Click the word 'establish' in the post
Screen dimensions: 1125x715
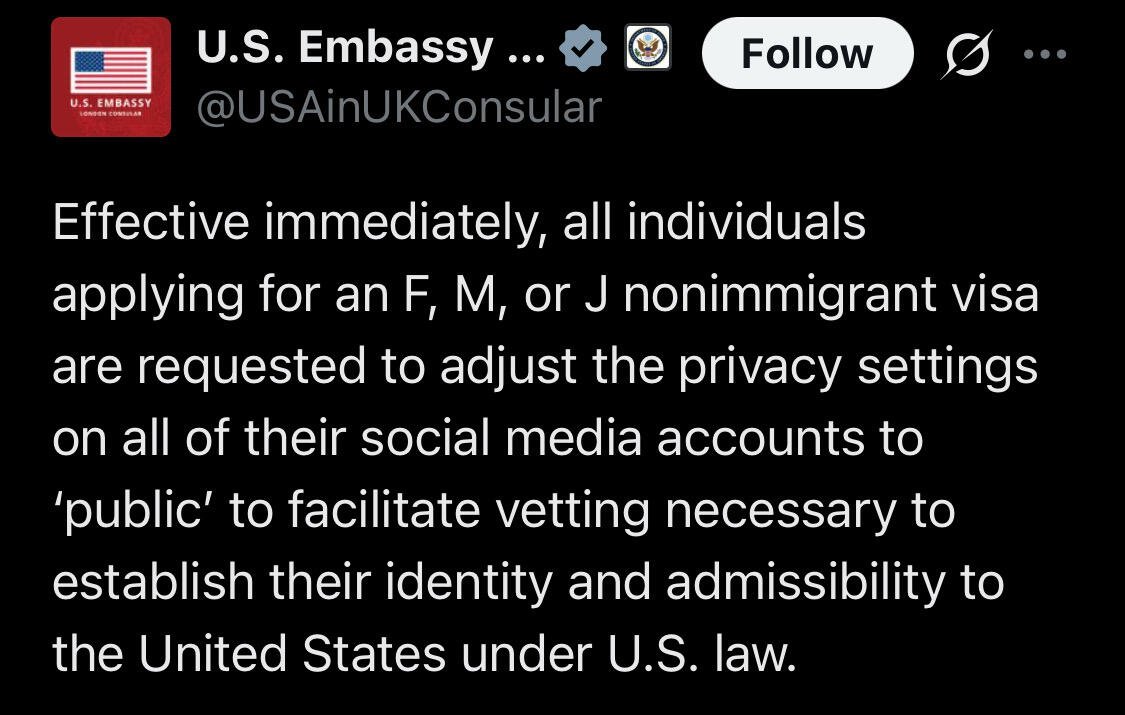tap(153, 582)
